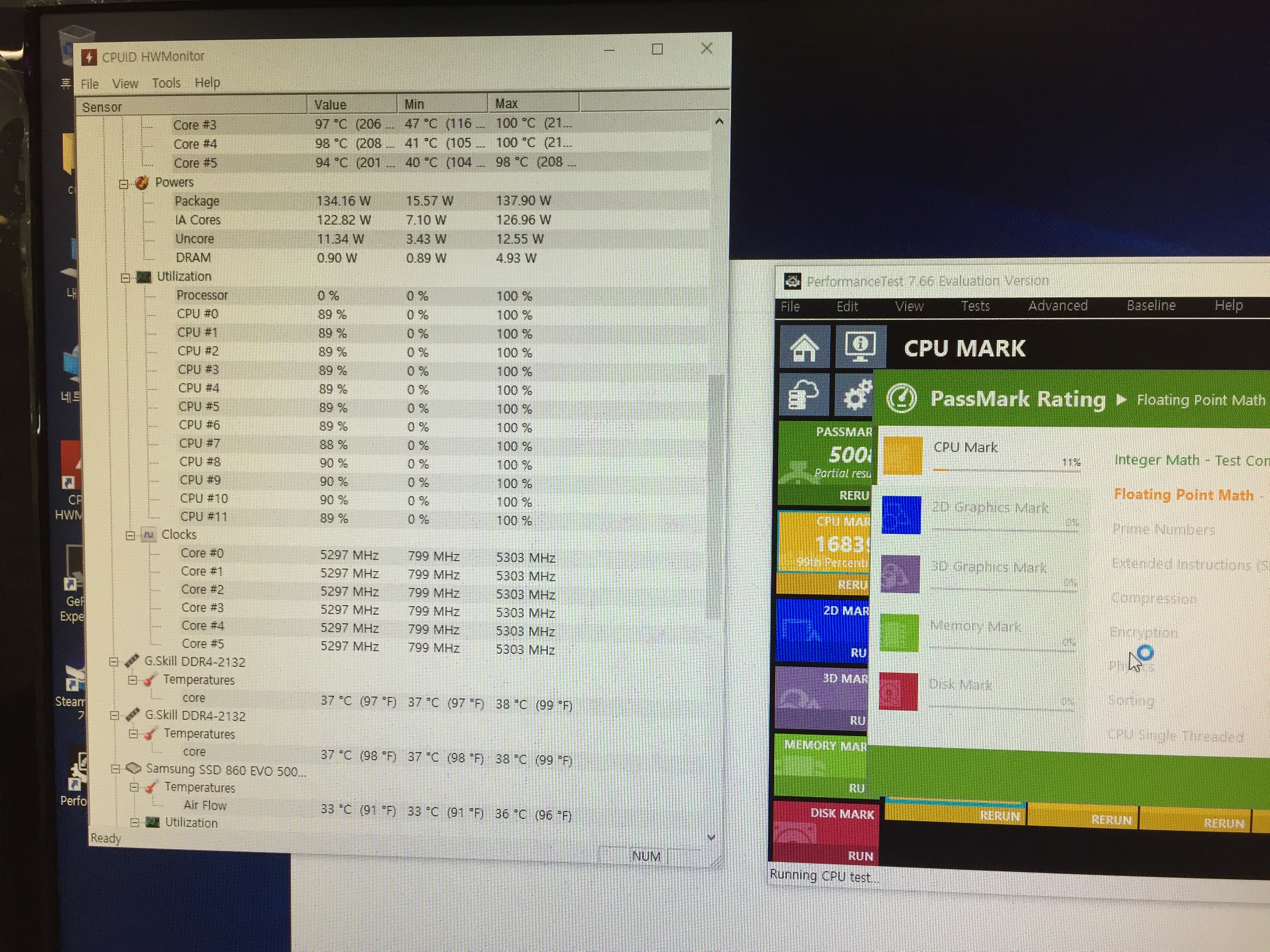Click the Max column header
1270x952 pixels.
click(533, 103)
